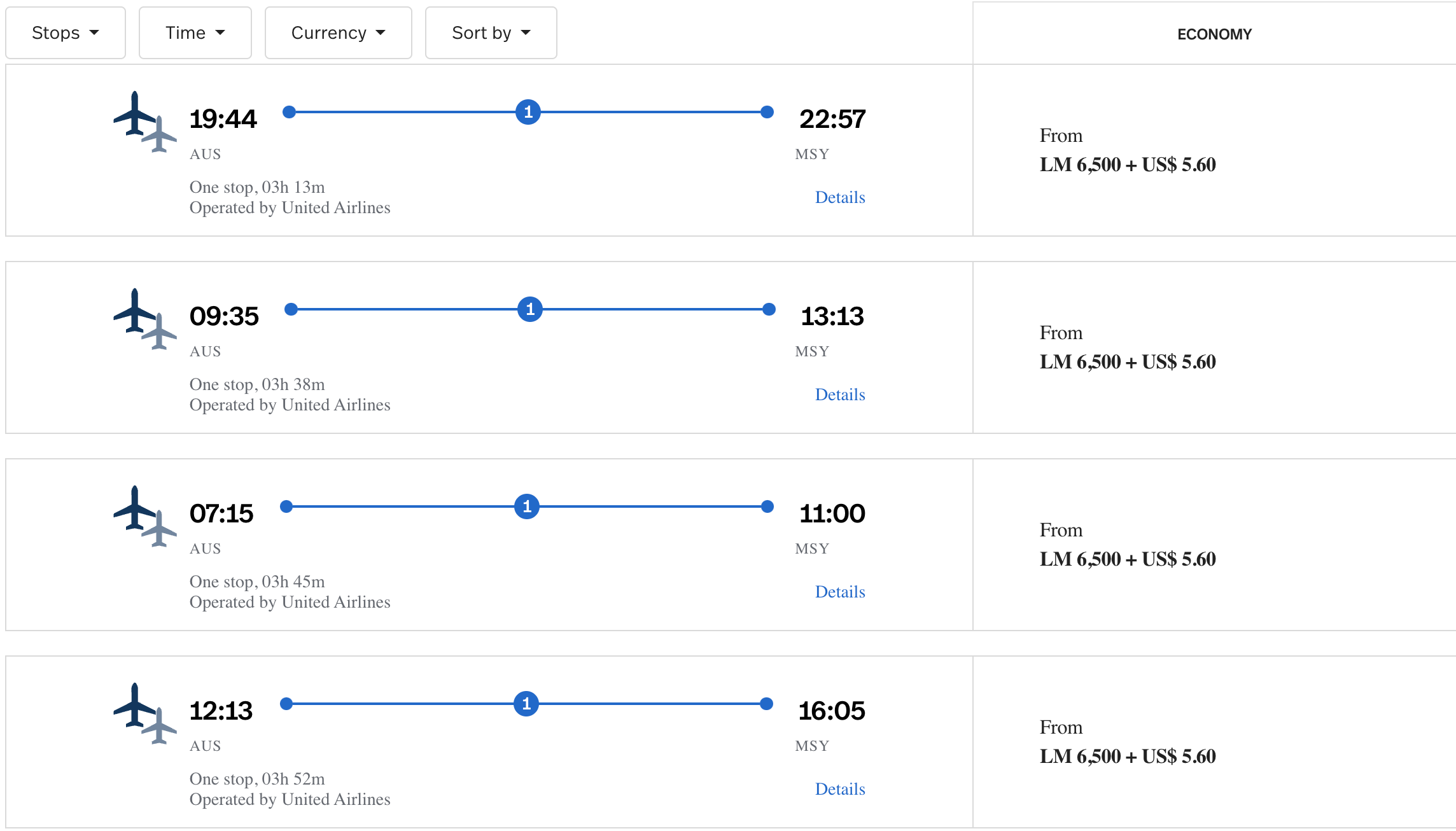Select the Economy column header
Viewport: 1456px width, 831px height.
(1214, 34)
